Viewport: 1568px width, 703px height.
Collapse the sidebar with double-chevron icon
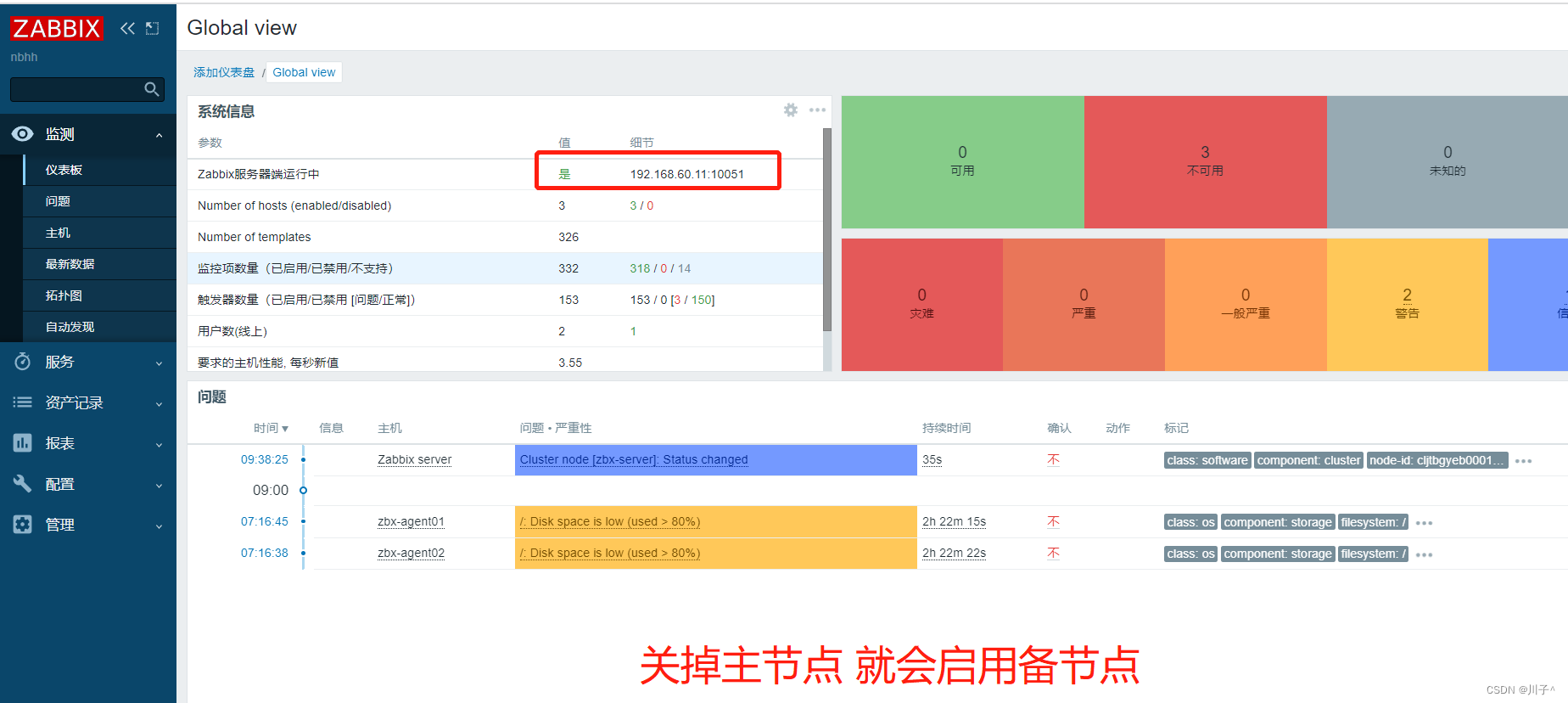(127, 28)
